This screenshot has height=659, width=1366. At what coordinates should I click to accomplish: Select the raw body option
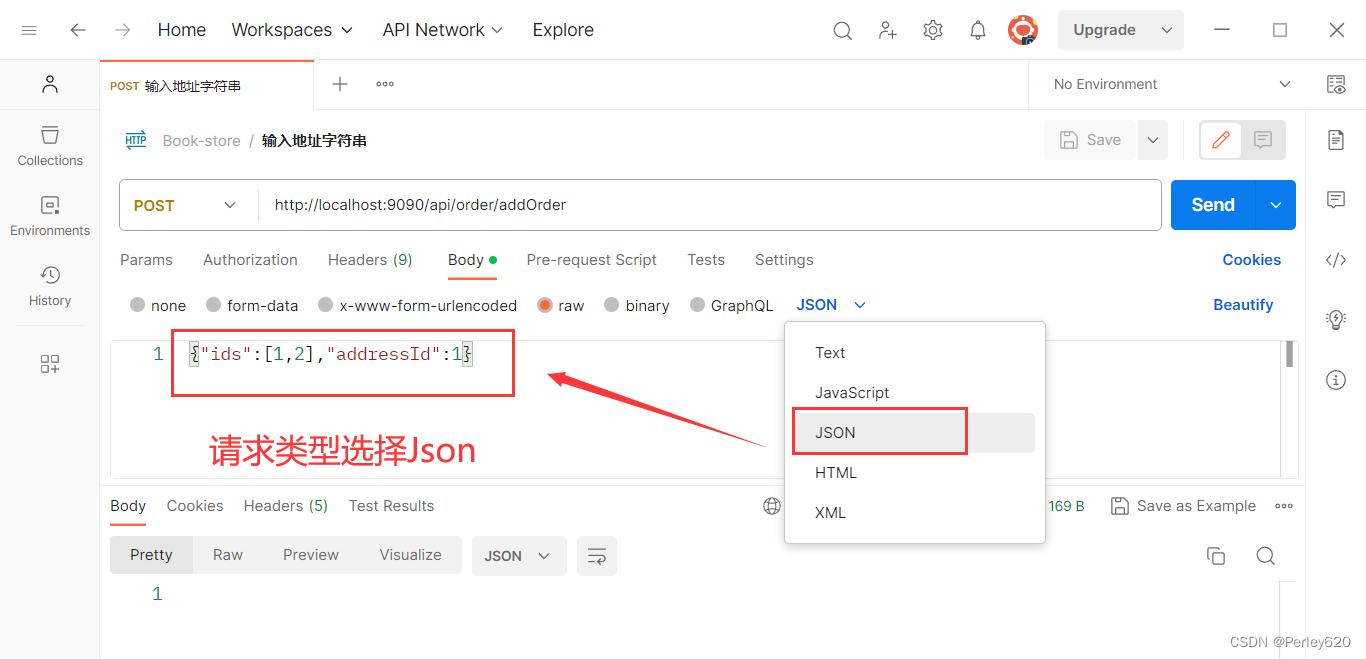pos(560,305)
